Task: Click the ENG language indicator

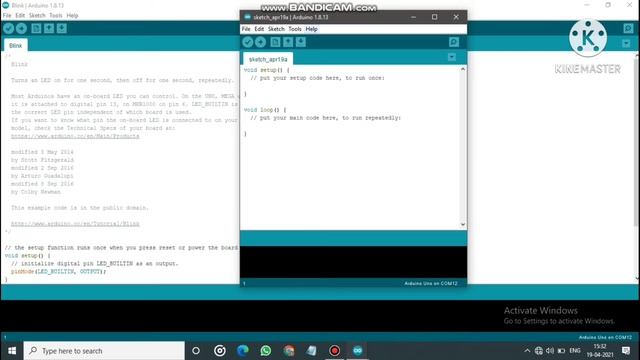Action: point(575,351)
